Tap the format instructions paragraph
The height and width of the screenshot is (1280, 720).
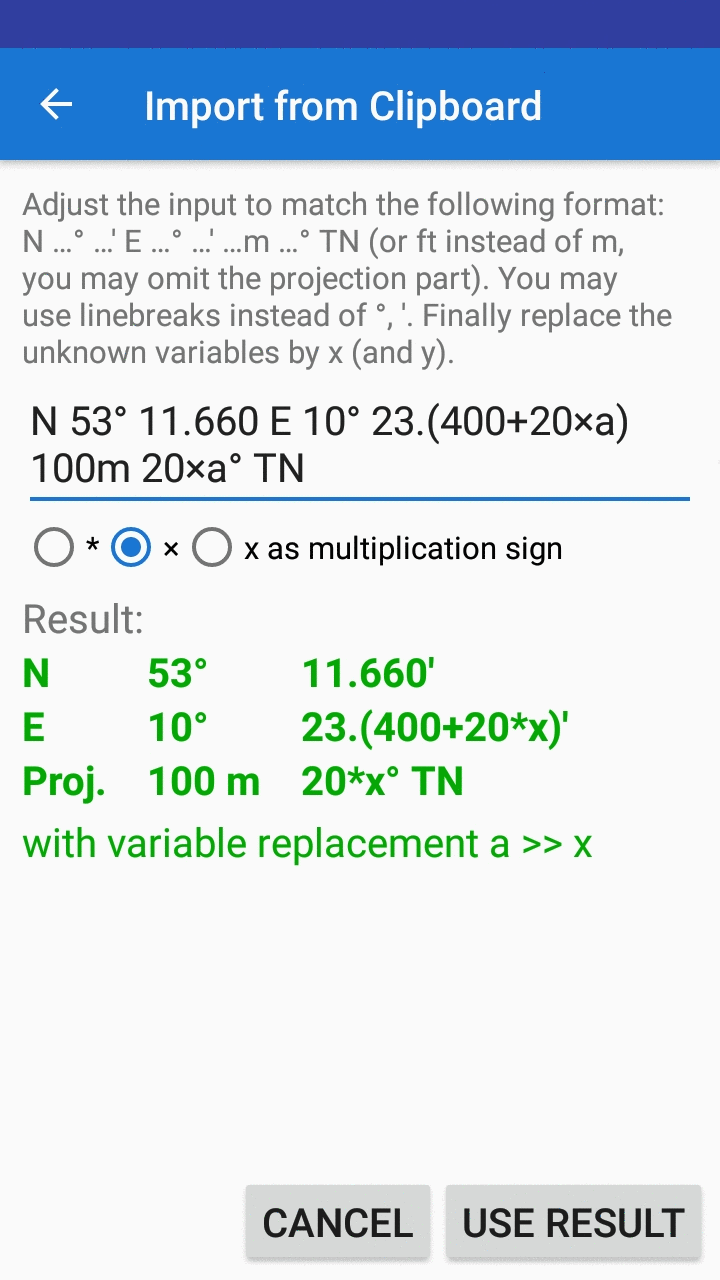(347, 279)
